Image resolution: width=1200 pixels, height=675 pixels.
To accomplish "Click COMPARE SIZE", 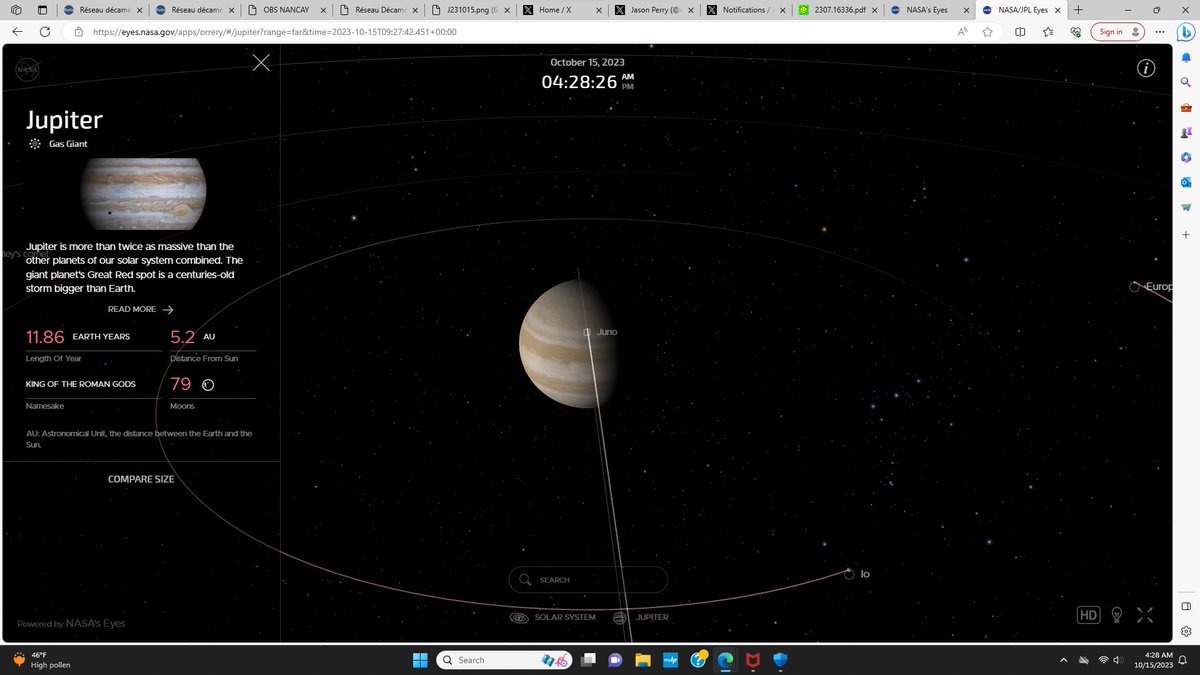I will coord(141,479).
